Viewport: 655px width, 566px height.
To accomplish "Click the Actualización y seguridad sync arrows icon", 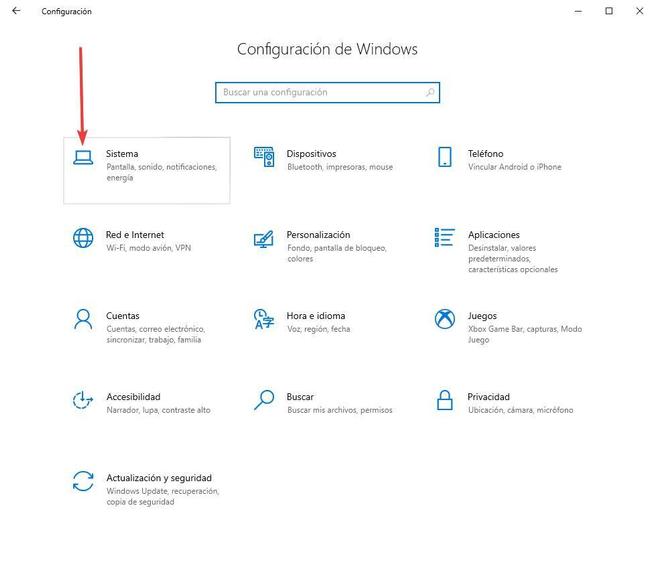I will (x=83, y=481).
